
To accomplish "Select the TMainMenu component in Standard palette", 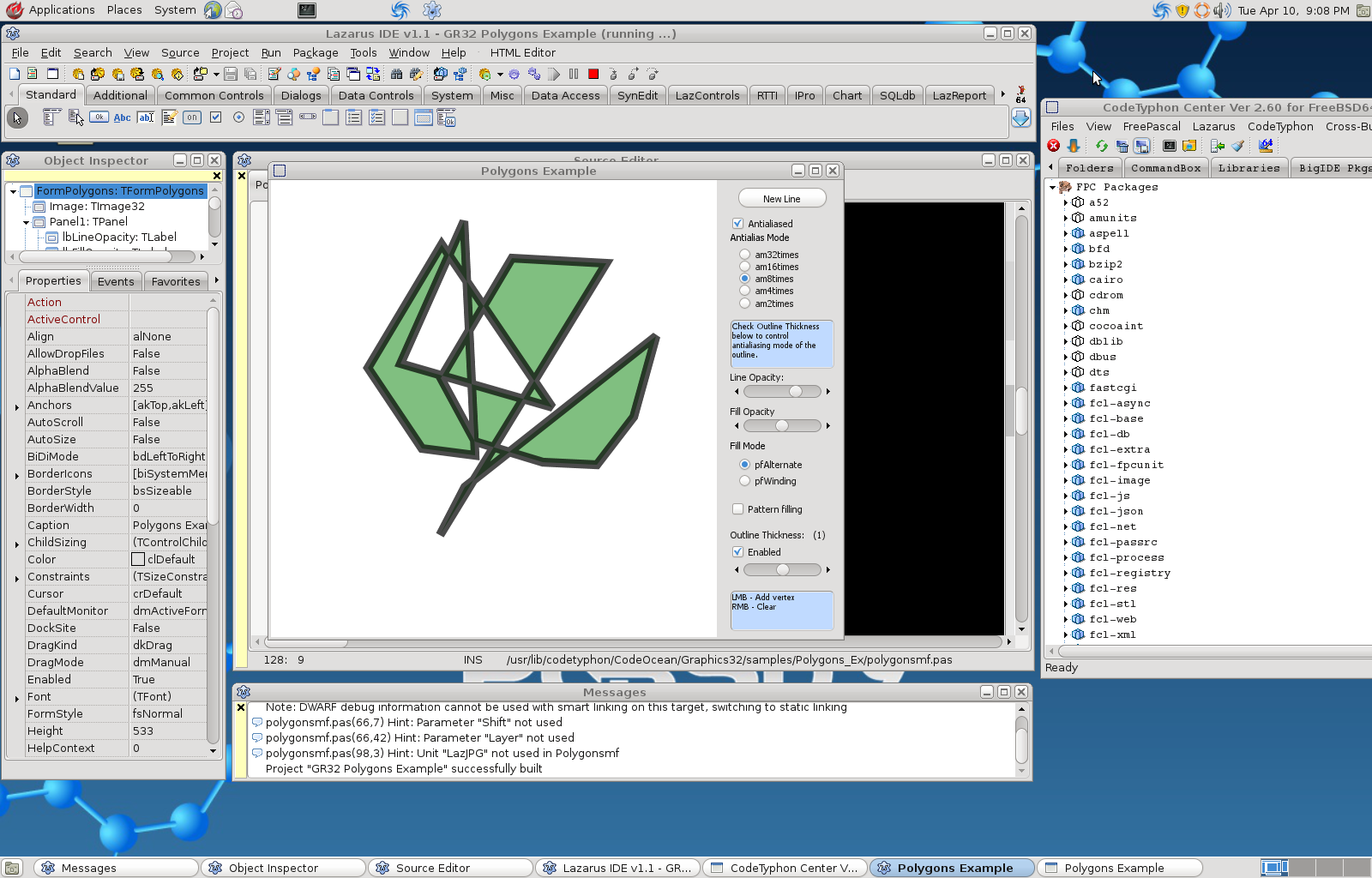I will pyautogui.click(x=51, y=117).
